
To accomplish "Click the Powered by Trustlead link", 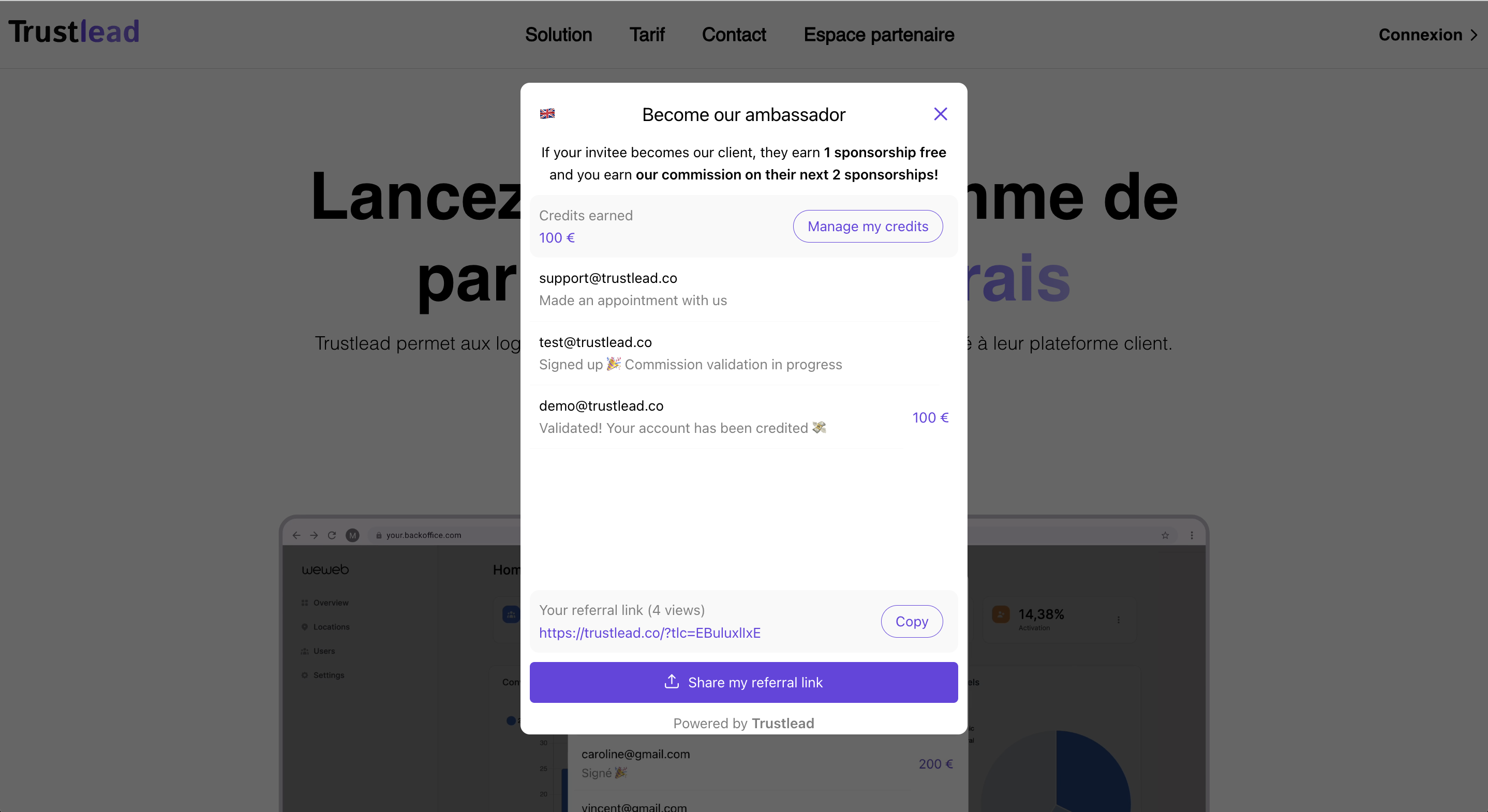I will 743,722.
